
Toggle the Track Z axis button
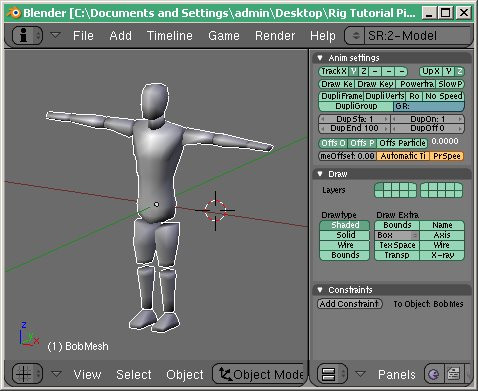(364, 71)
